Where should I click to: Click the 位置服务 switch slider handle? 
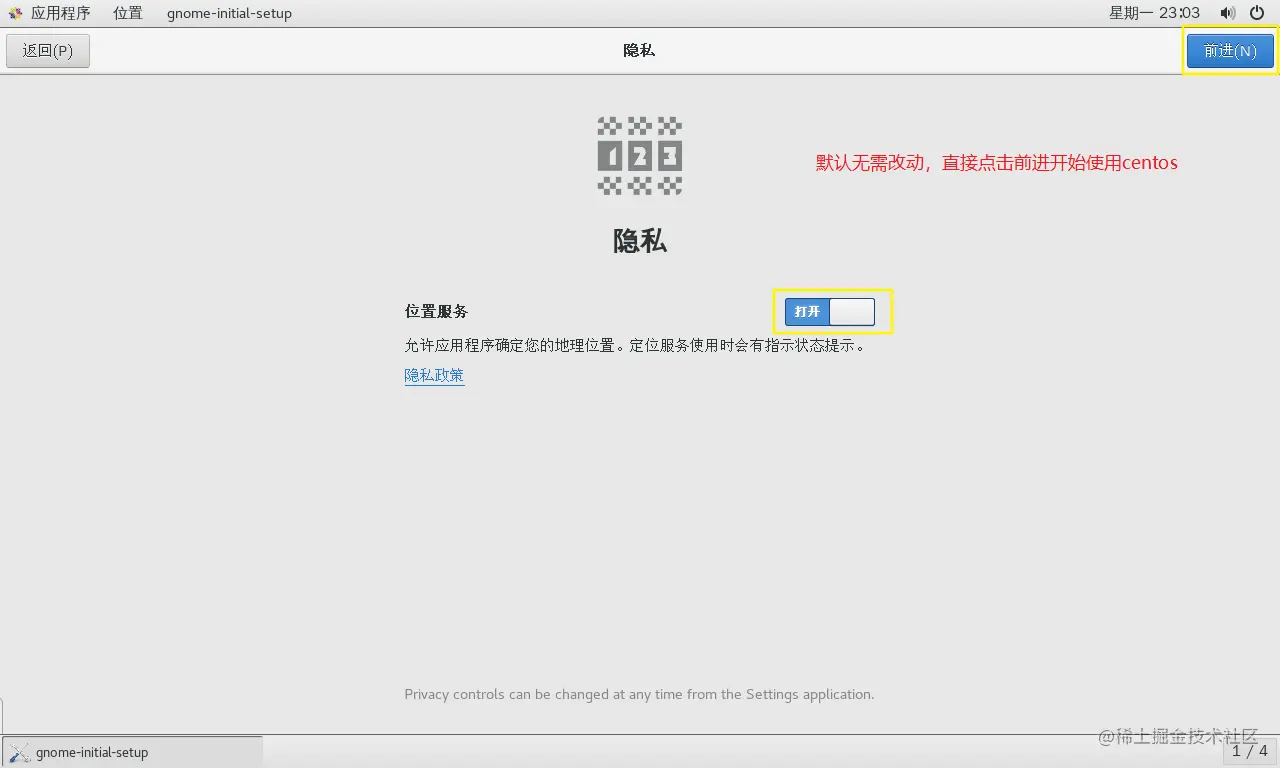click(x=851, y=311)
